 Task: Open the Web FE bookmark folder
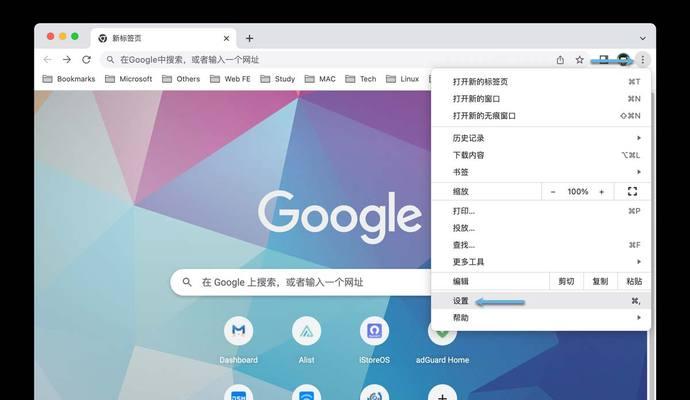[x=230, y=79]
